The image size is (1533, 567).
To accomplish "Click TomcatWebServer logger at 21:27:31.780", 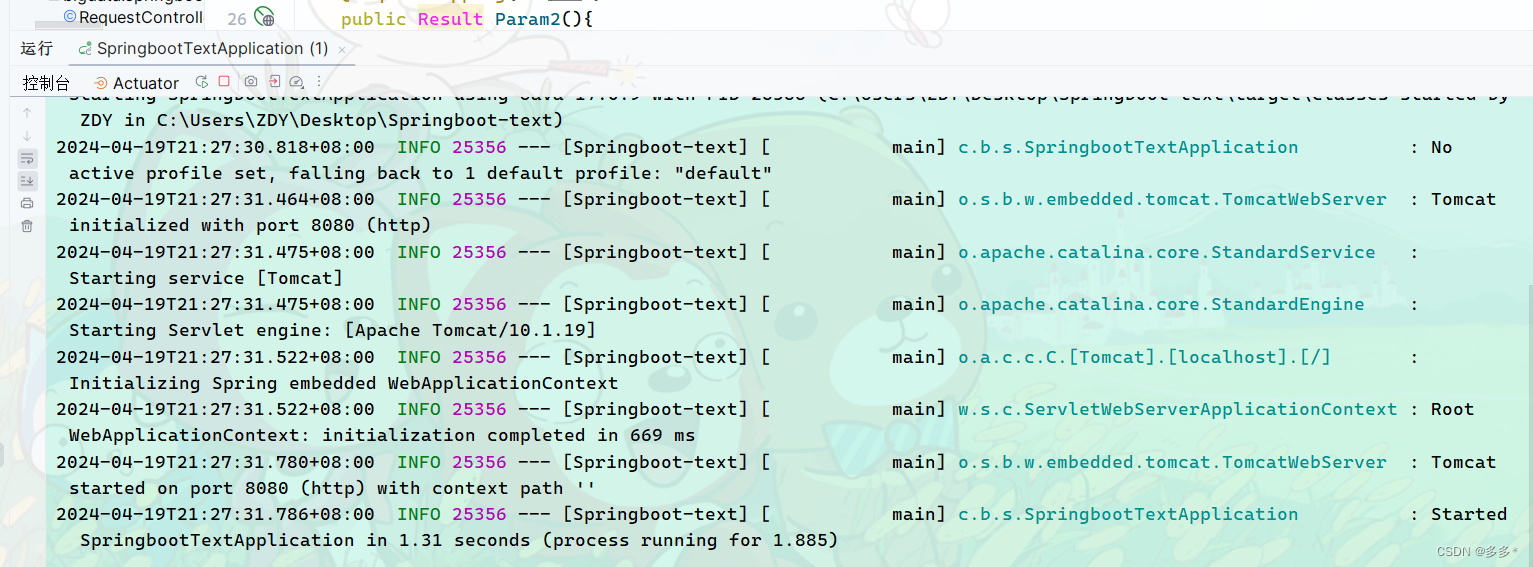I will (x=1172, y=462).
